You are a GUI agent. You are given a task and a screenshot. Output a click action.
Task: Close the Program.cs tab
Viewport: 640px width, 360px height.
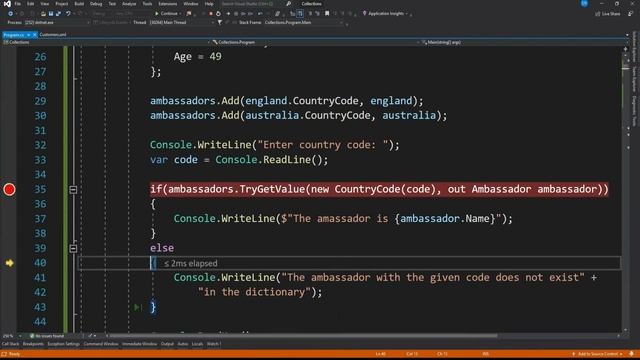(34, 35)
